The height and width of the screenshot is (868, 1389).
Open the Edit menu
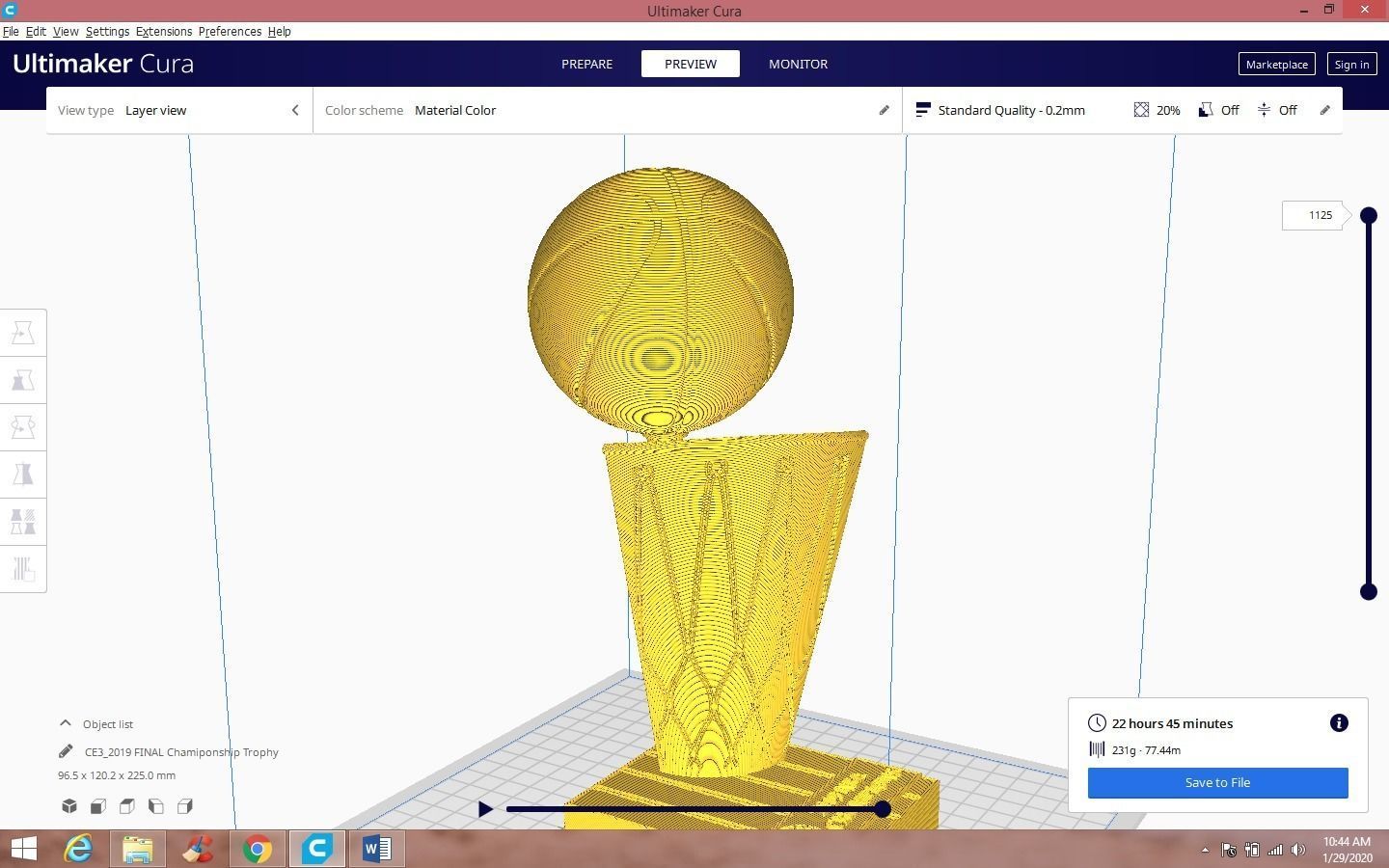36,31
